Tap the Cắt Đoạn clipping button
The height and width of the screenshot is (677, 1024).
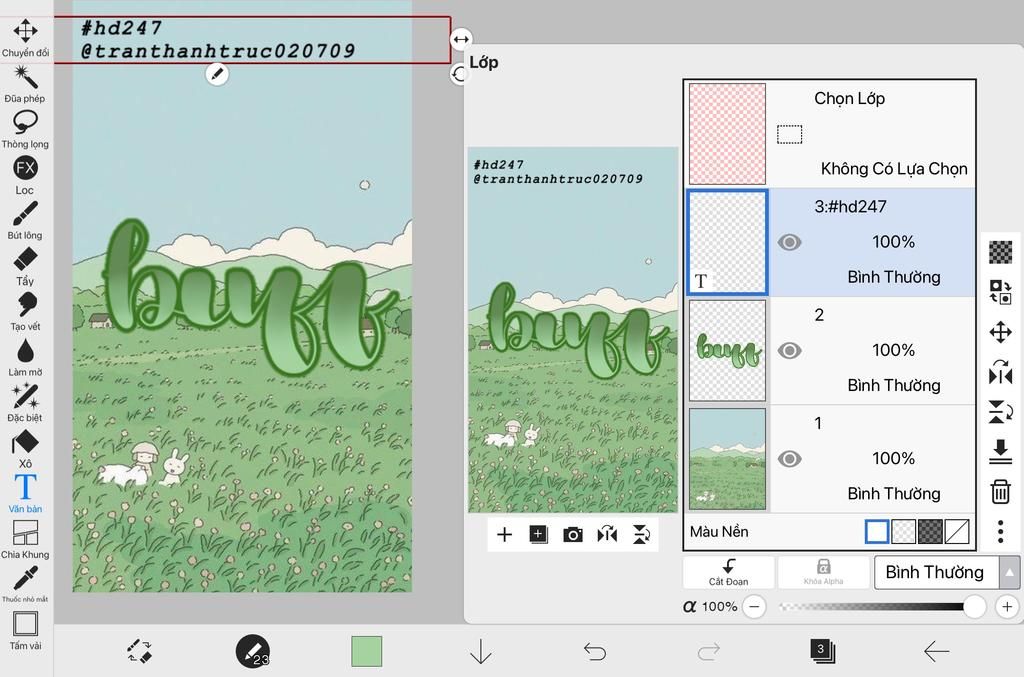pyautogui.click(x=728, y=573)
